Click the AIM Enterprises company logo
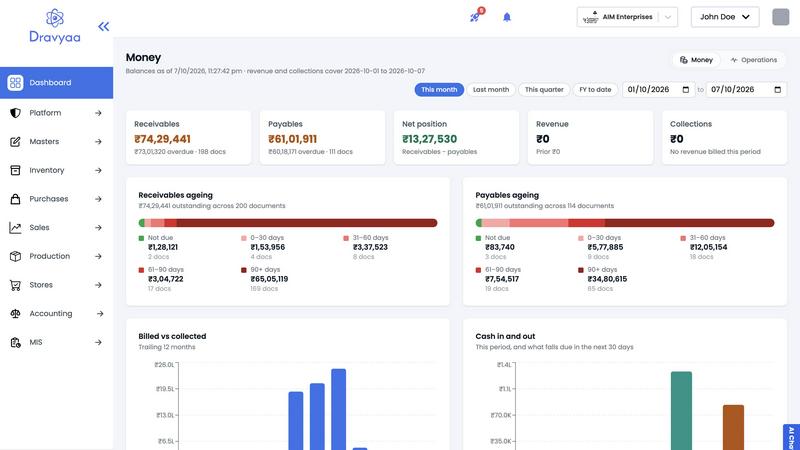 (x=591, y=17)
